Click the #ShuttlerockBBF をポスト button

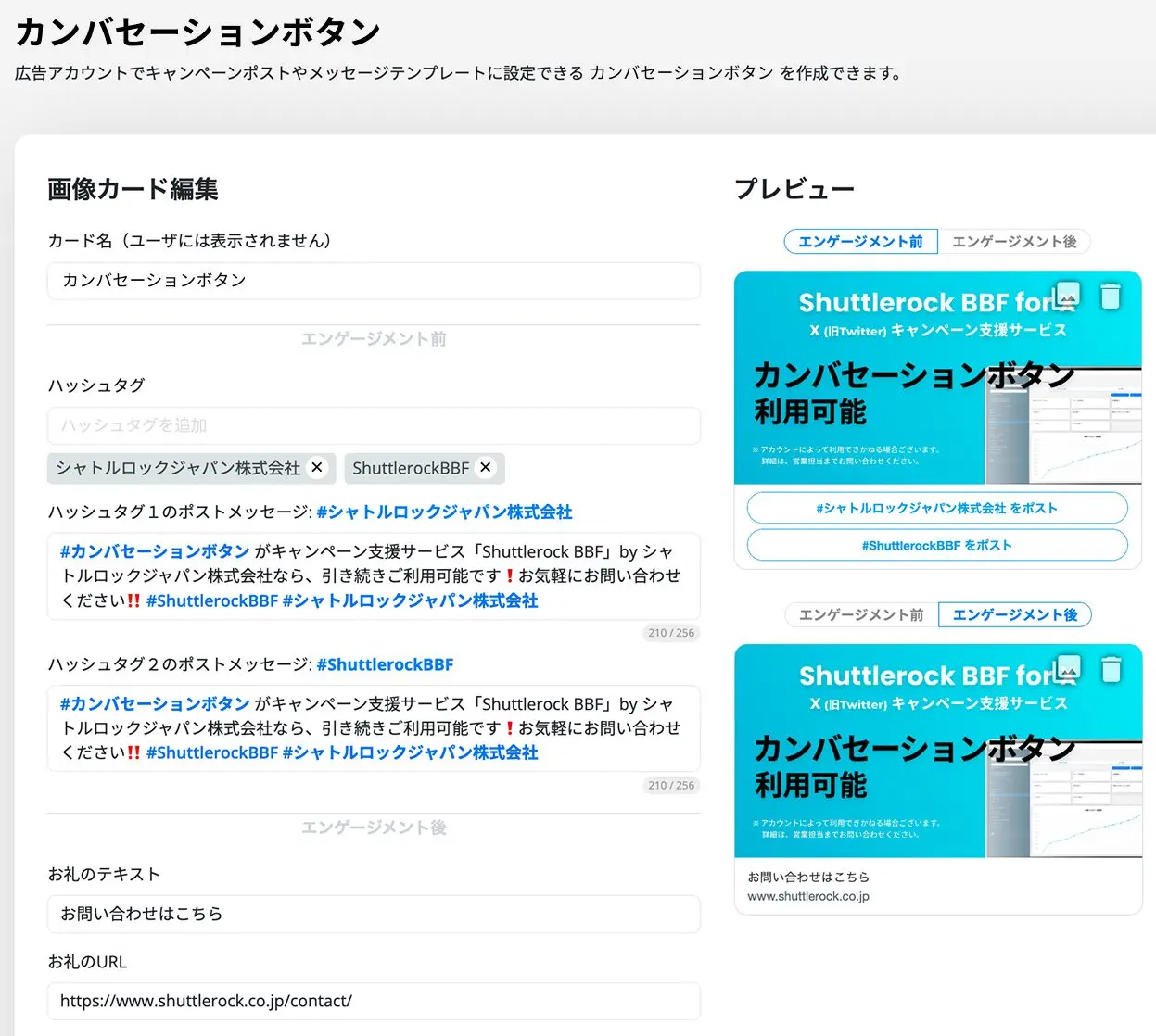click(x=937, y=545)
